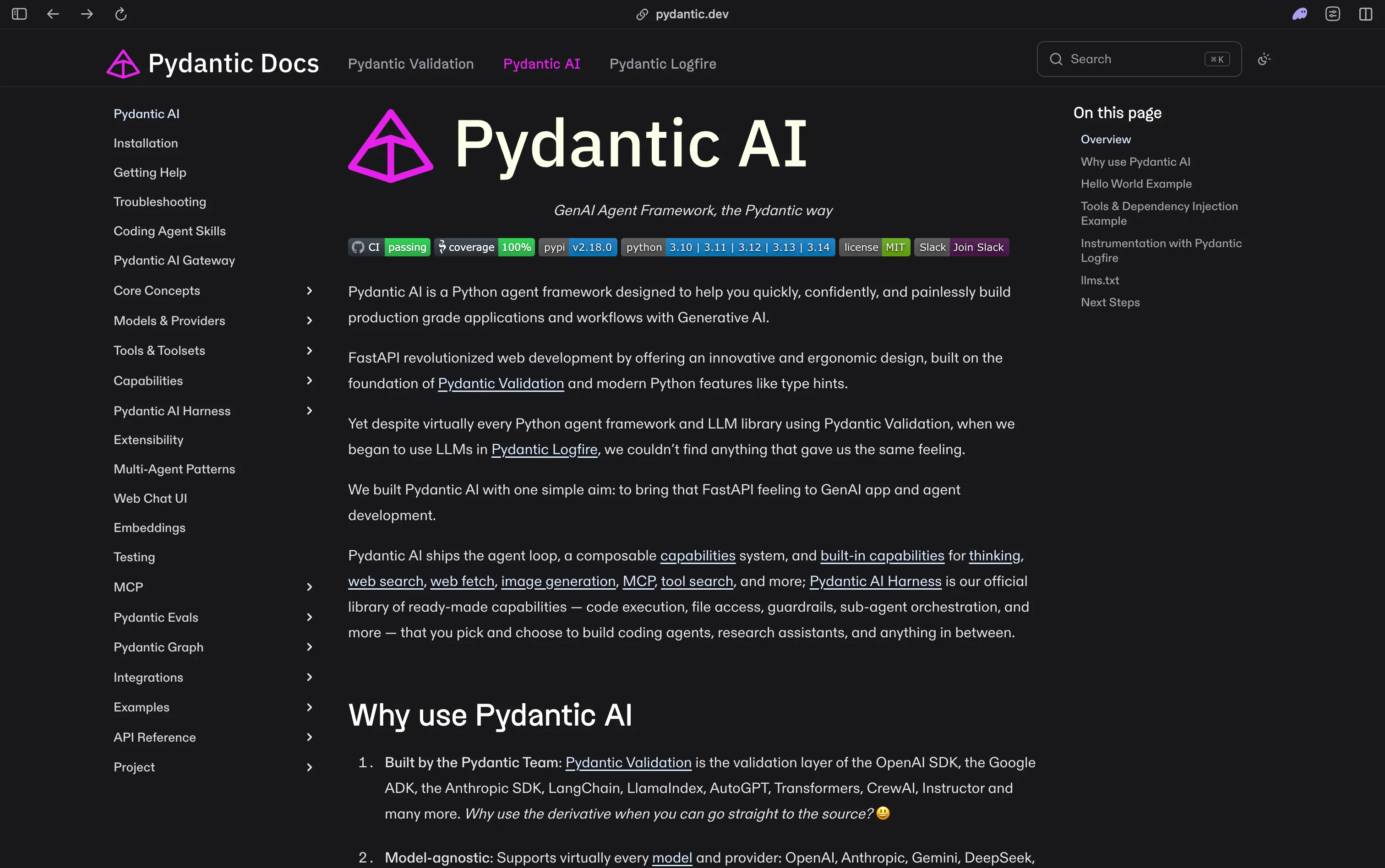Switch to Pydantic Validation tab
This screenshot has height=868, width=1385.
pyautogui.click(x=410, y=64)
